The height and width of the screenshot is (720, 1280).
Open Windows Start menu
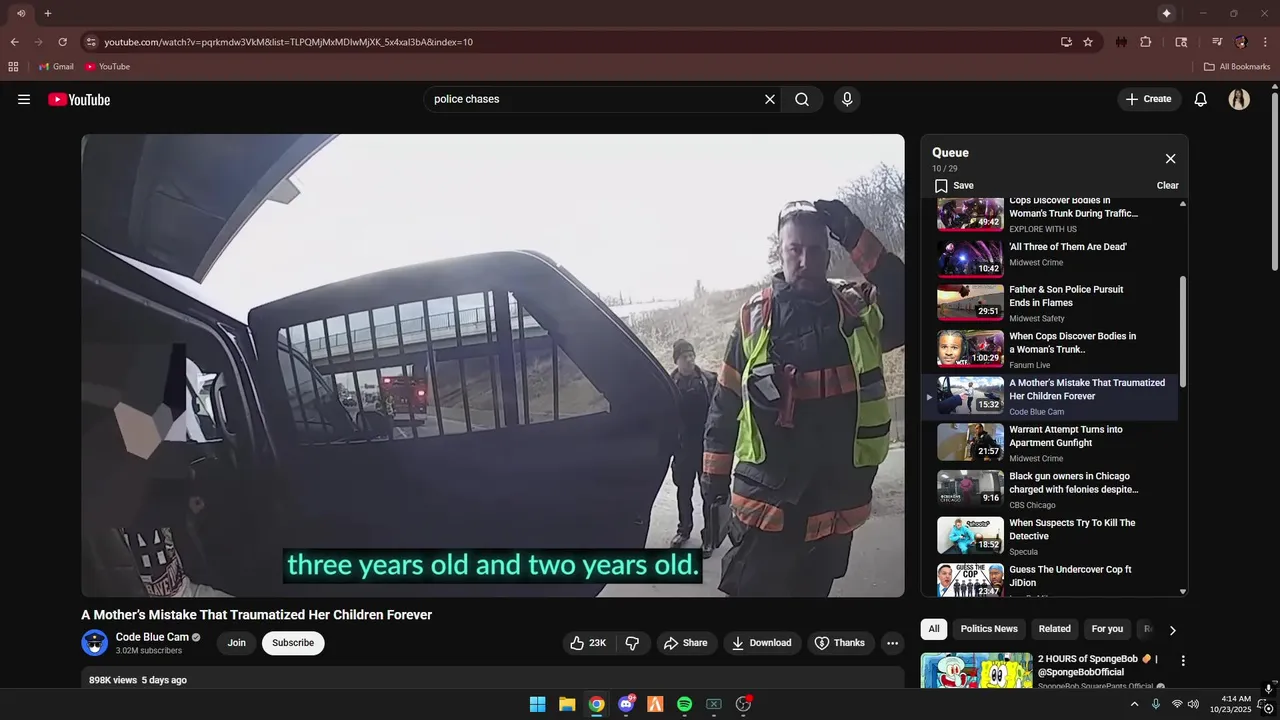coord(537,704)
